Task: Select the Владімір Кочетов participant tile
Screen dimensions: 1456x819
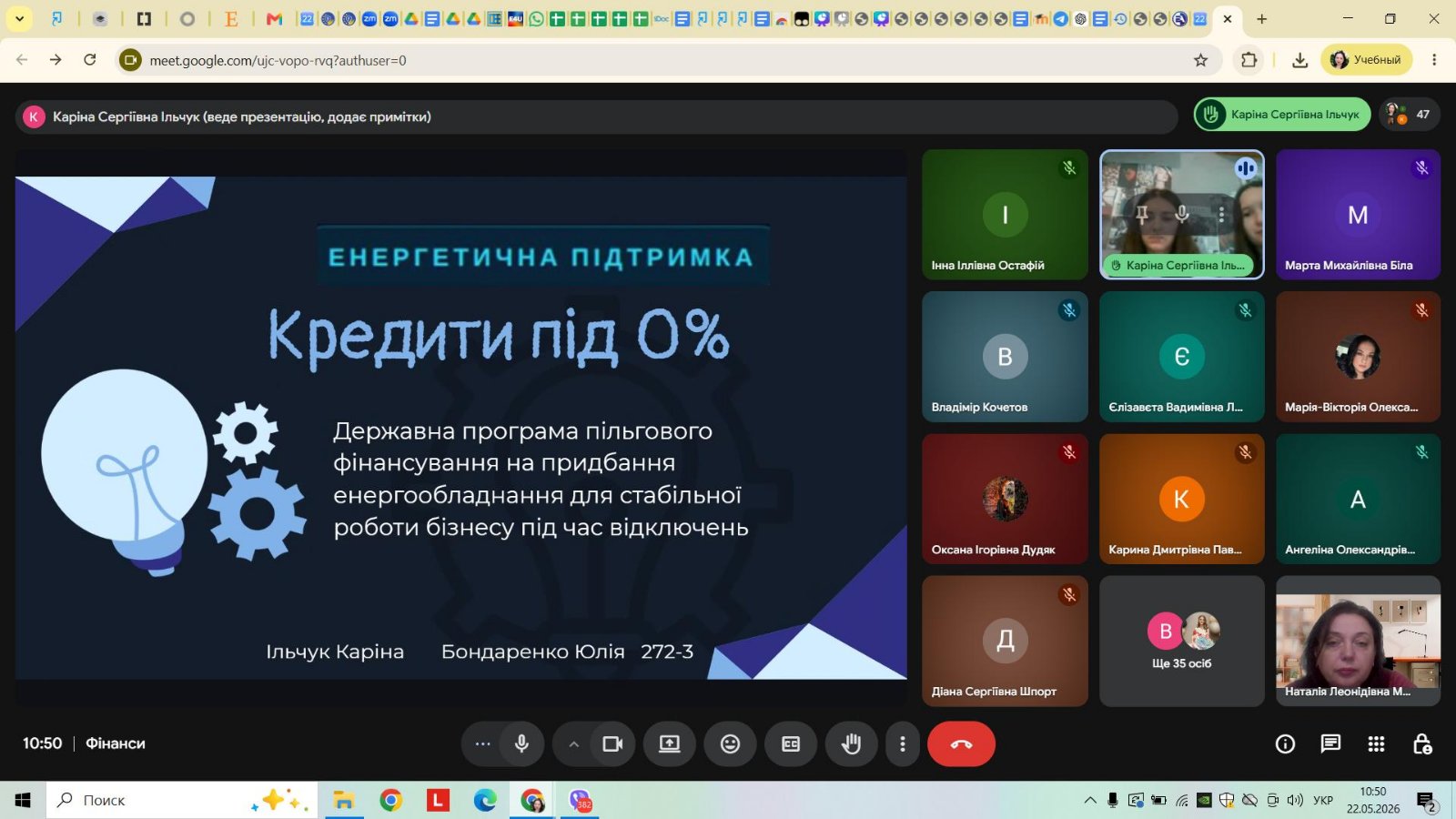Action: (1005, 357)
